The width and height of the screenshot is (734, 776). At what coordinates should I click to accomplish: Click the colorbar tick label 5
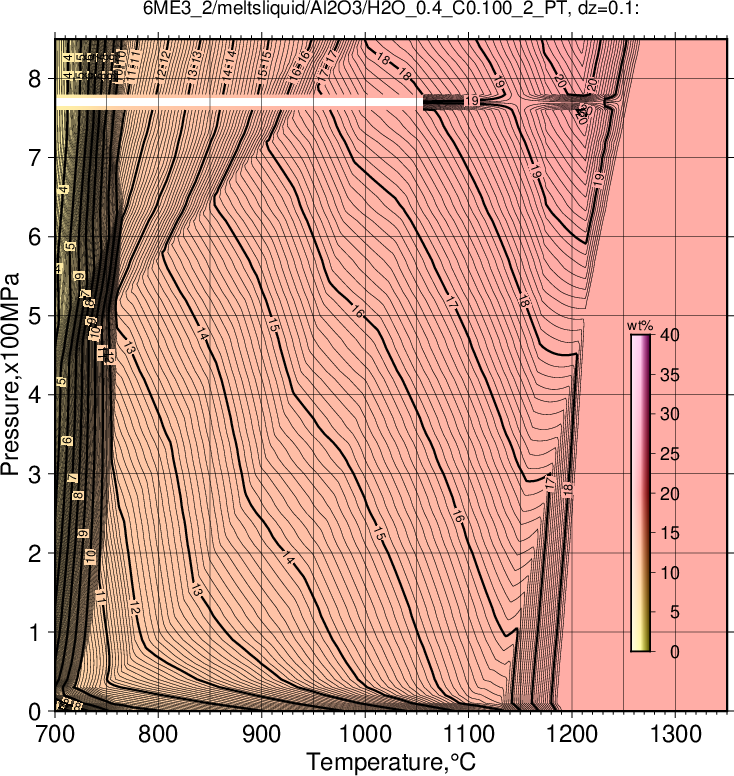(x=675, y=612)
